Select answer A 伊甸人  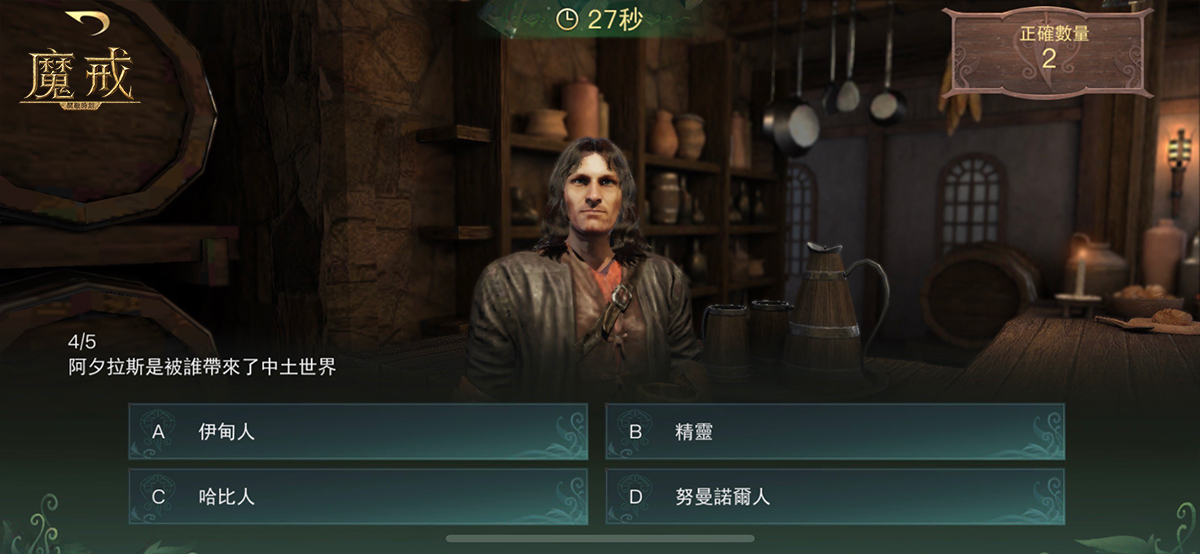pos(358,432)
